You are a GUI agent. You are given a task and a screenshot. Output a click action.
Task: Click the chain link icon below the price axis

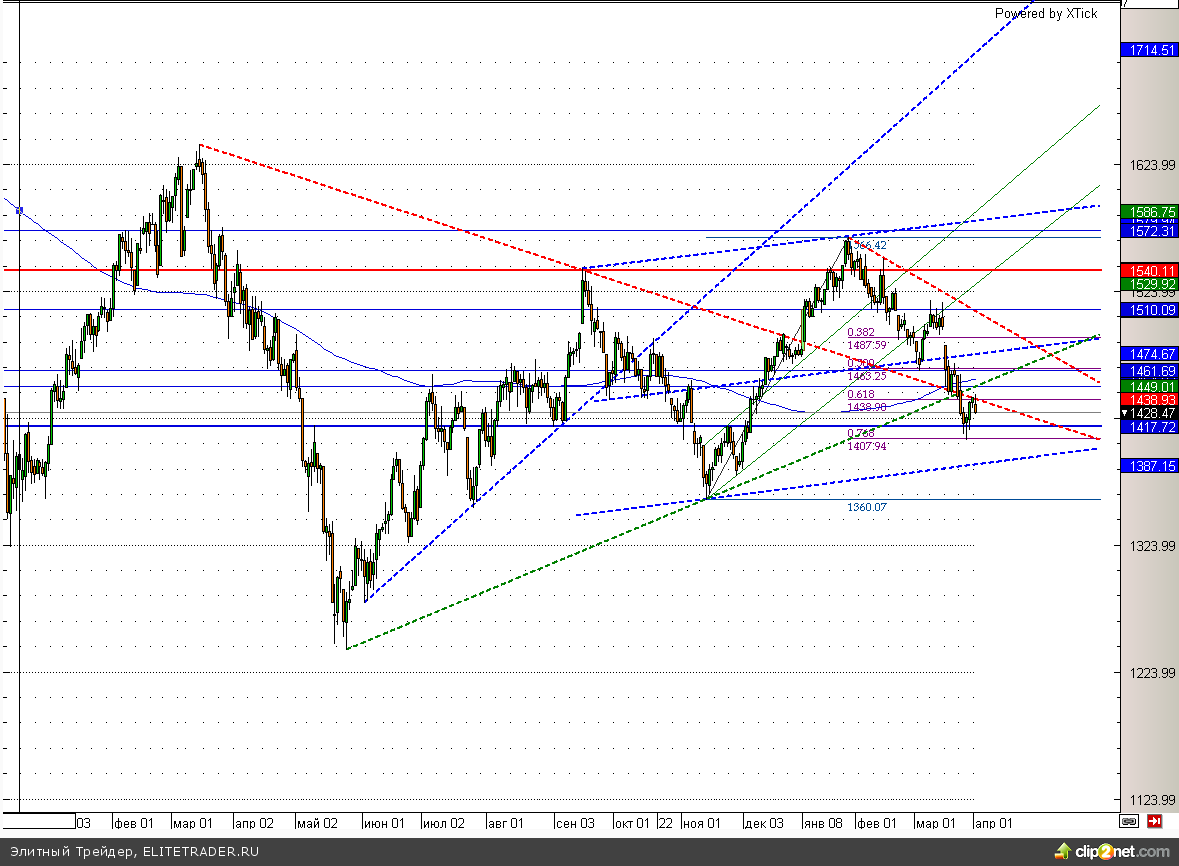(1129, 822)
